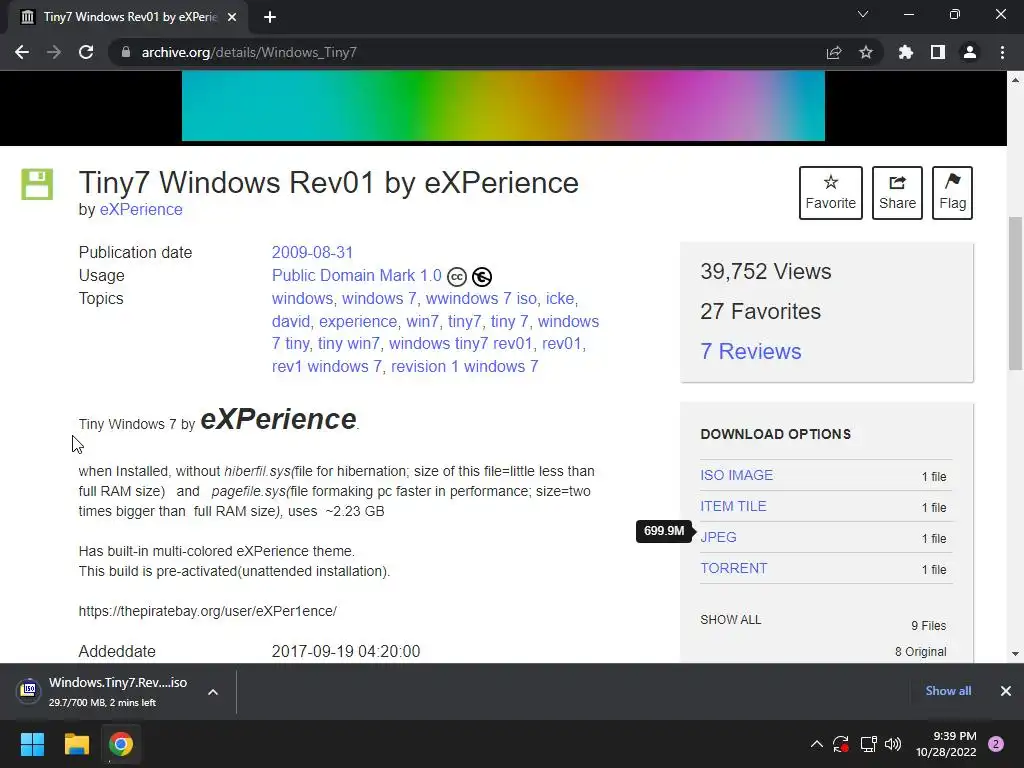
Task: Go back to the previous page
Action: 22,52
